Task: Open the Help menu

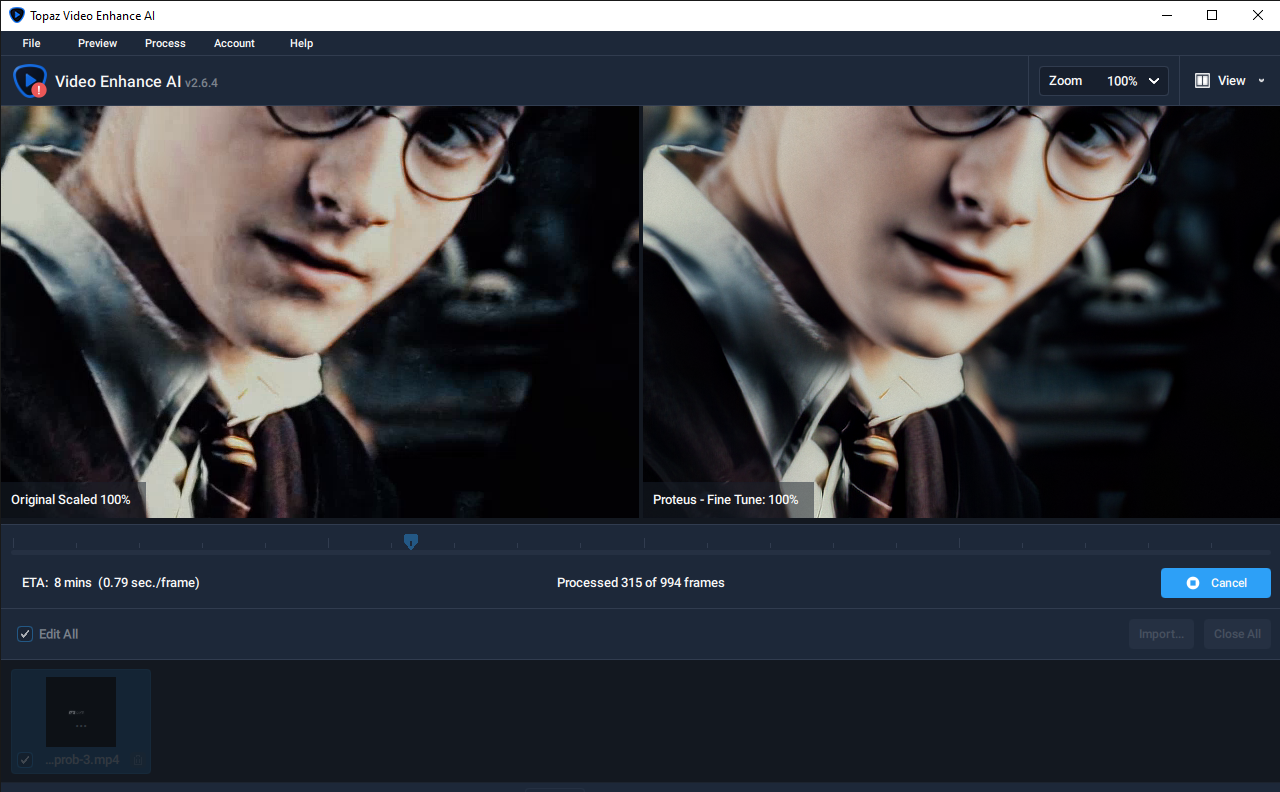Action: tap(301, 43)
